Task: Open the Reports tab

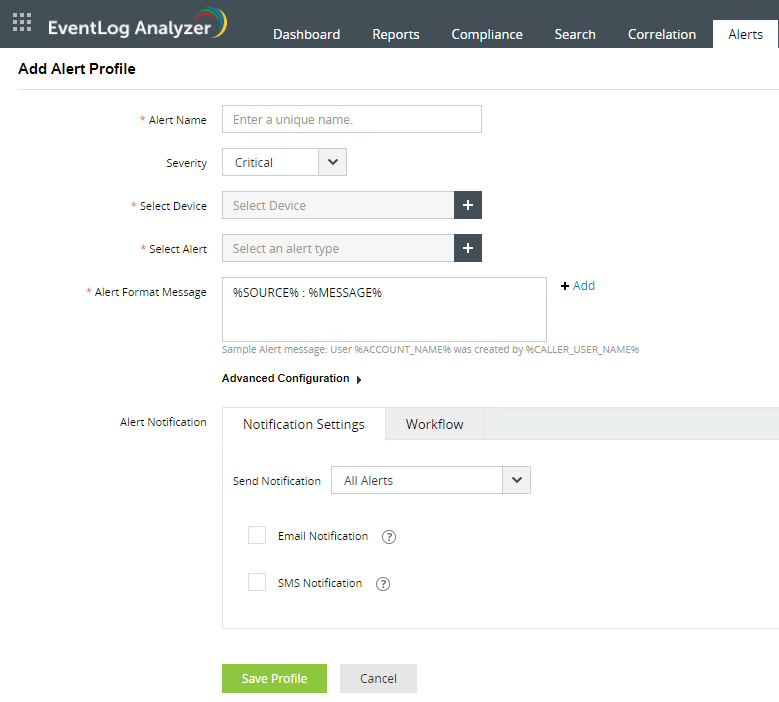Action: point(396,34)
